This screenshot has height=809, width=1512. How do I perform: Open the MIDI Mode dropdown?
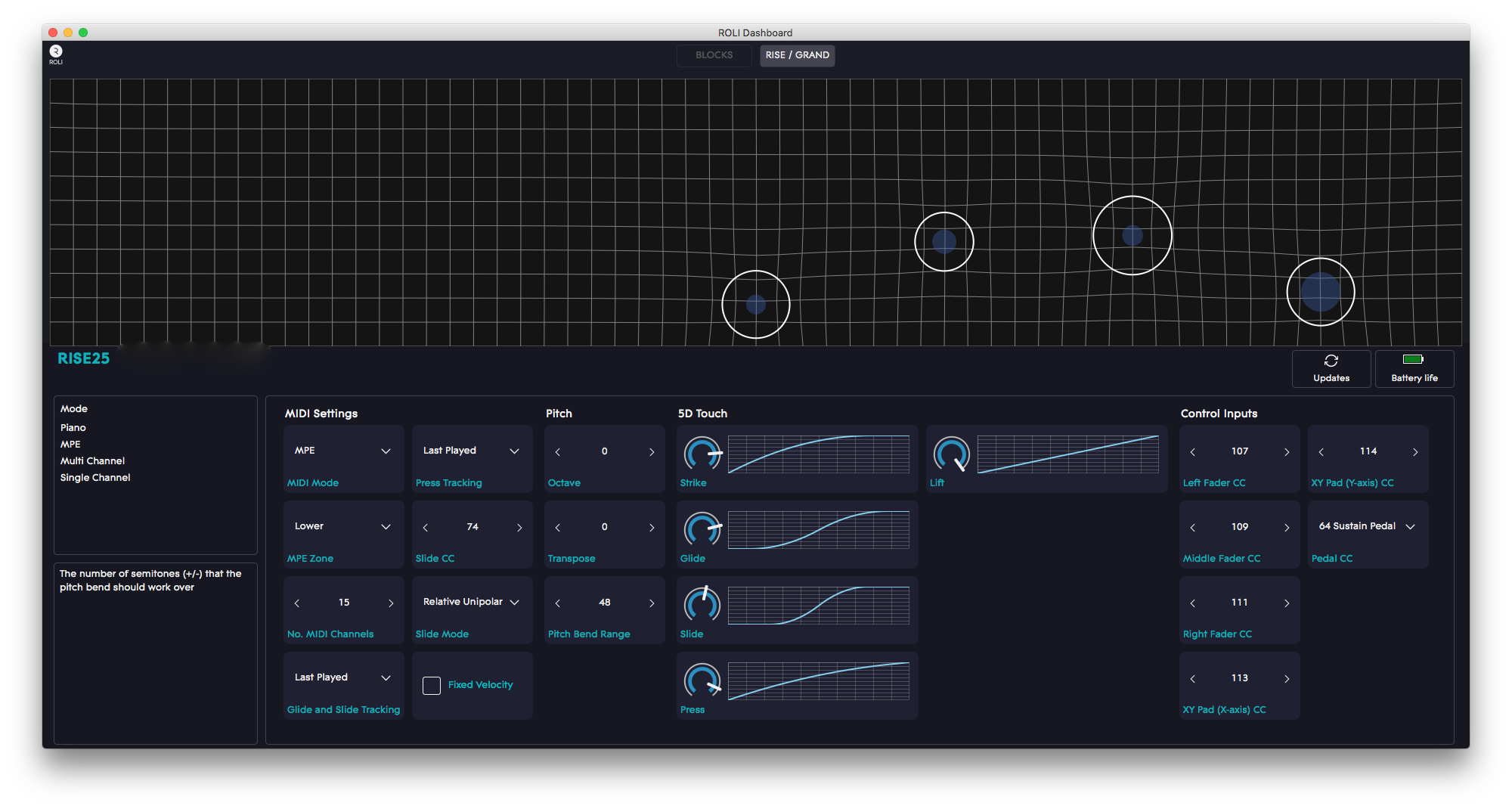(x=343, y=451)
